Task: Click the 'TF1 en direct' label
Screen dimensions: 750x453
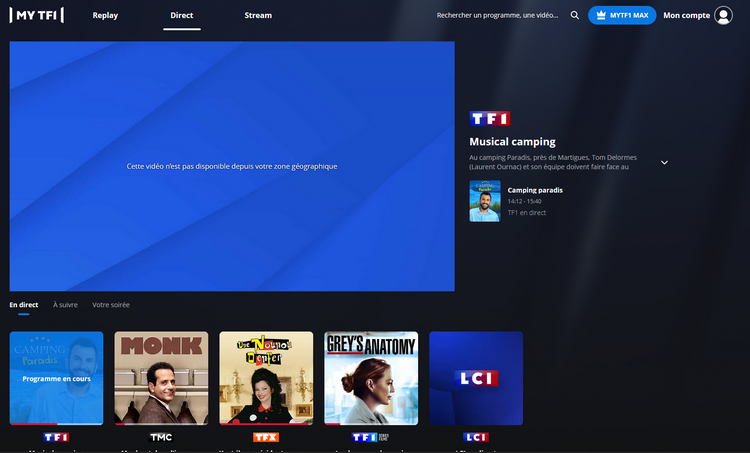Action: (527, 213)
